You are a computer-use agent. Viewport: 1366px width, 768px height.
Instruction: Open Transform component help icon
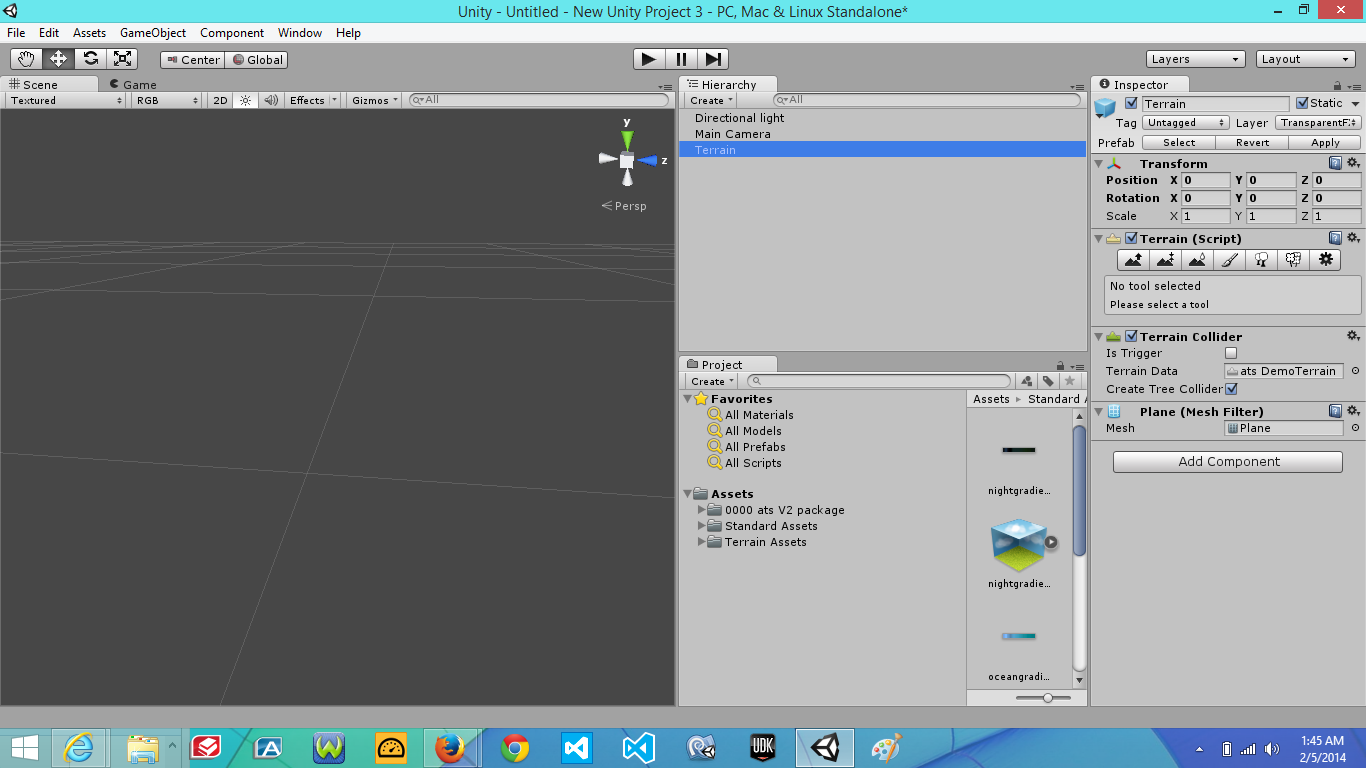(1335, 163)
